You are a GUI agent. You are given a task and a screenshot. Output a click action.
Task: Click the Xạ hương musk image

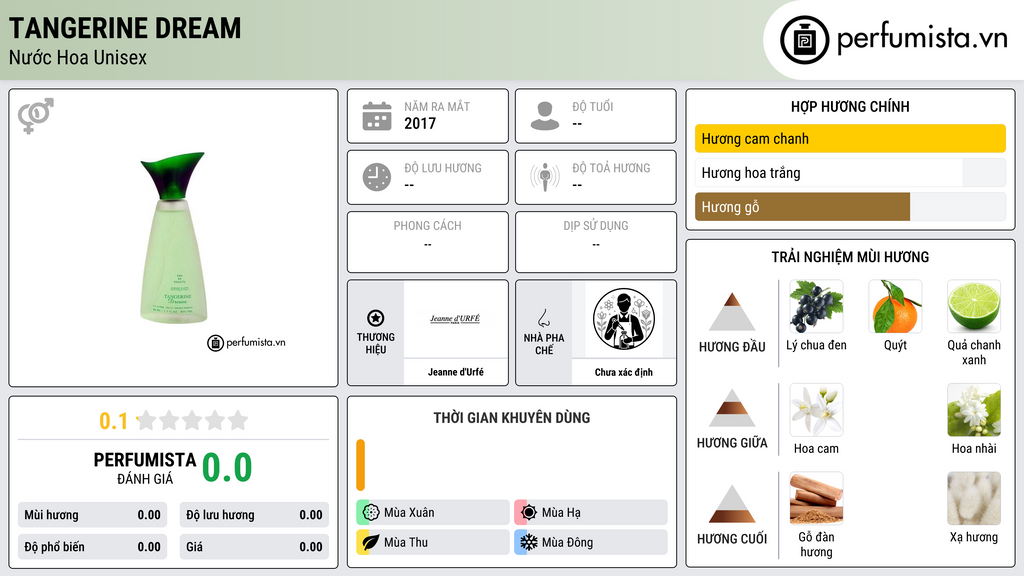tap(974, 498)
